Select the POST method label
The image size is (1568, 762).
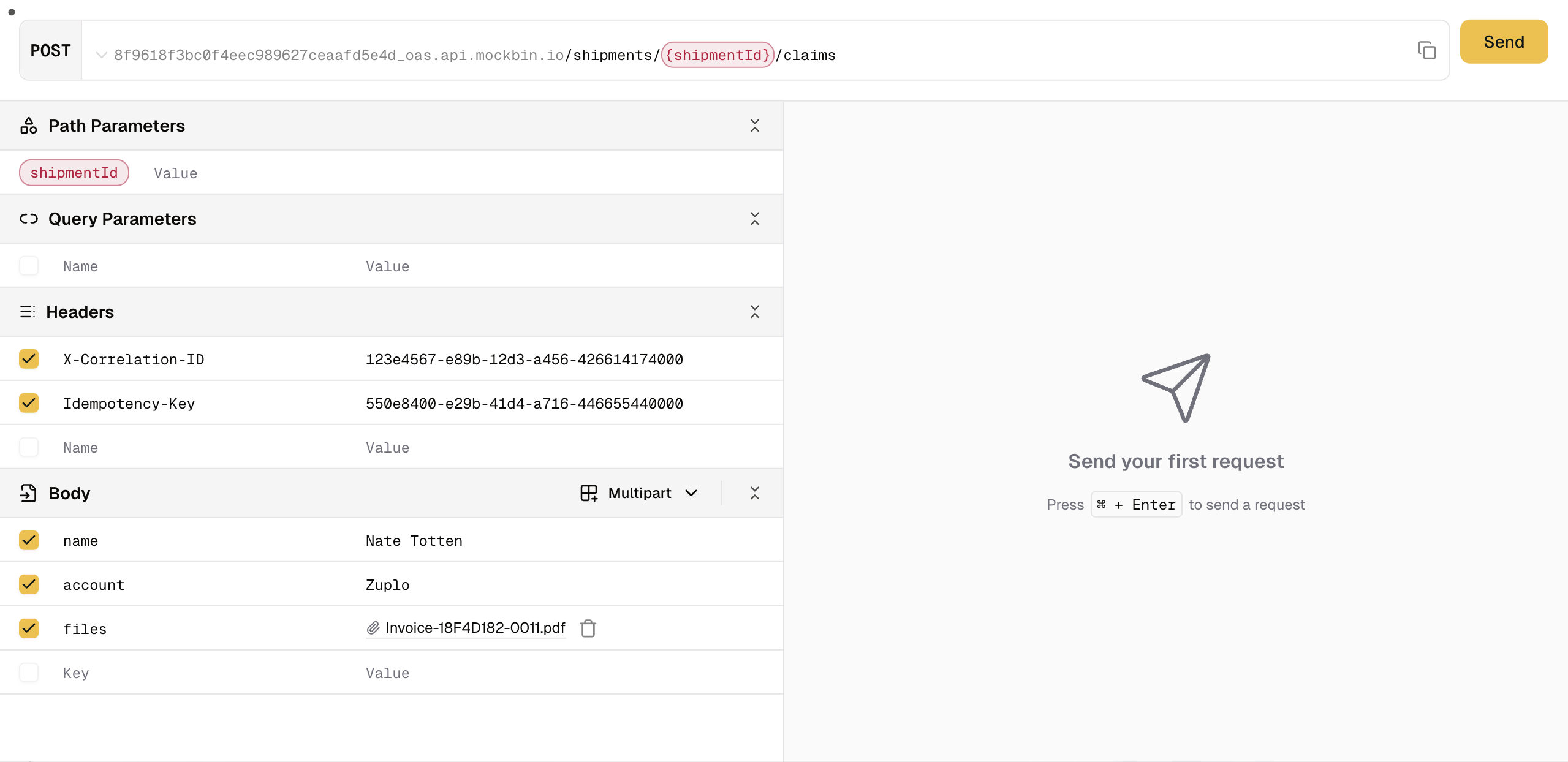pos(50,50)
